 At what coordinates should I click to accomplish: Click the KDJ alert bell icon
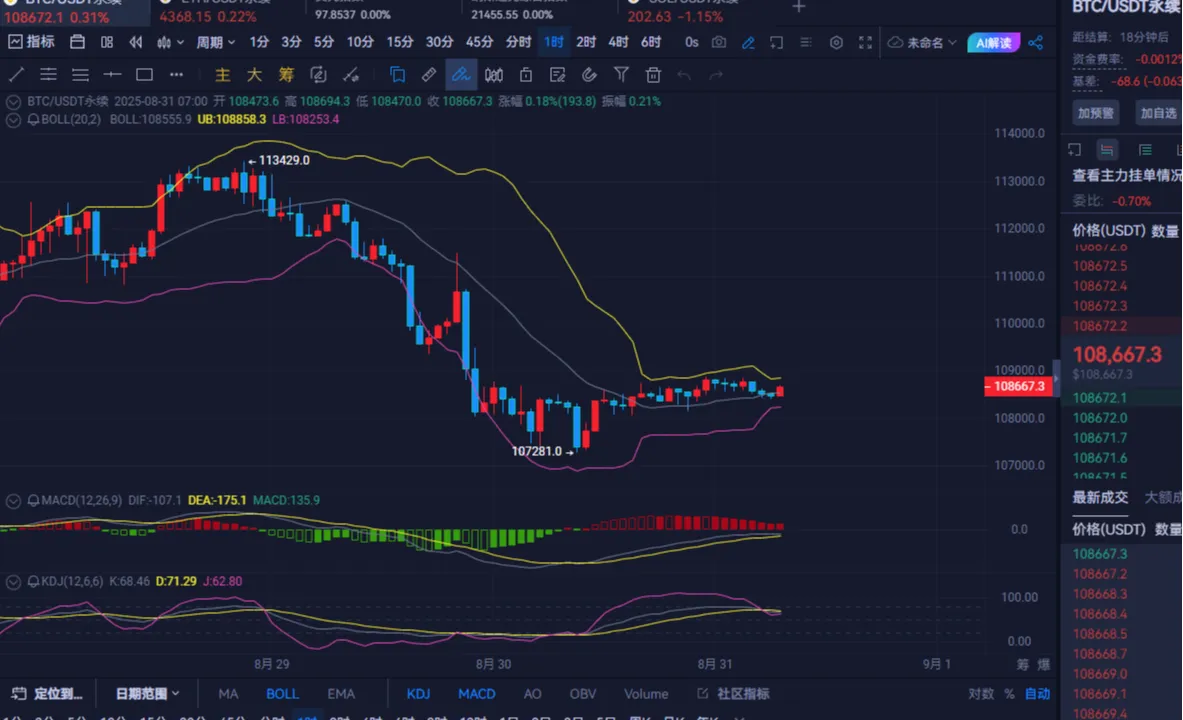tap(33, 582)
